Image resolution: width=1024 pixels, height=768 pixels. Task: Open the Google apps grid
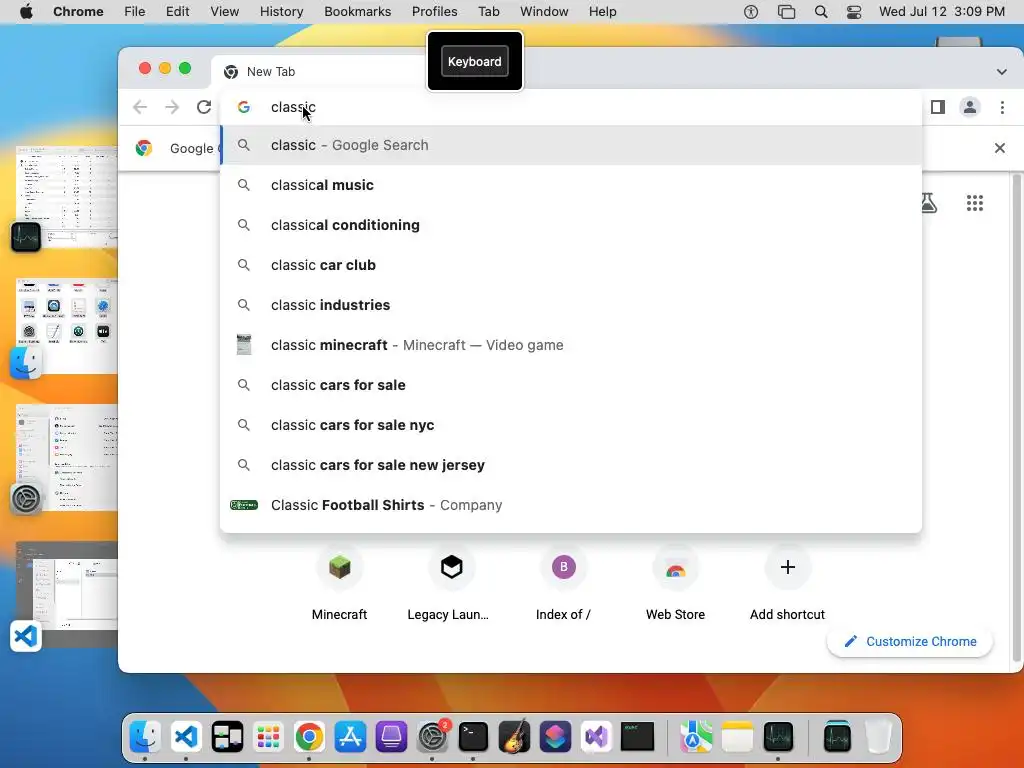[x=974, y=203]
